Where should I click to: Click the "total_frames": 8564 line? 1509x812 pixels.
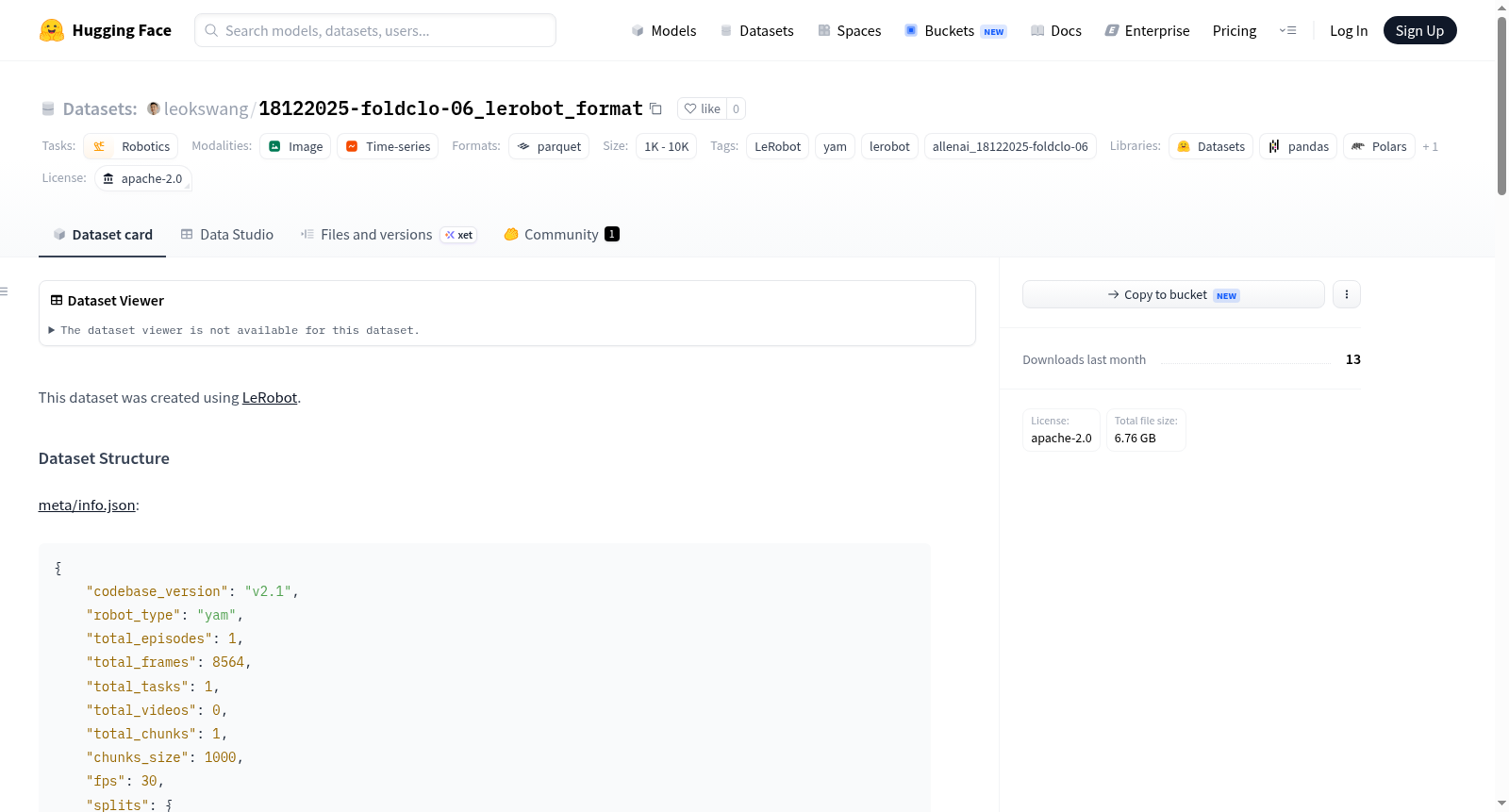pyautogui.click(x=169, y=662)
